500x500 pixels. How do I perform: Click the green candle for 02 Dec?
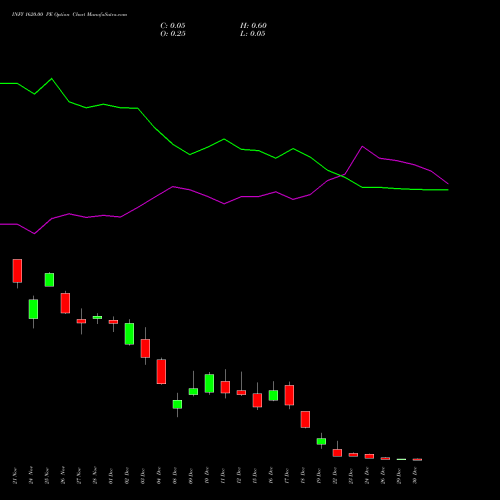[129, 334]
